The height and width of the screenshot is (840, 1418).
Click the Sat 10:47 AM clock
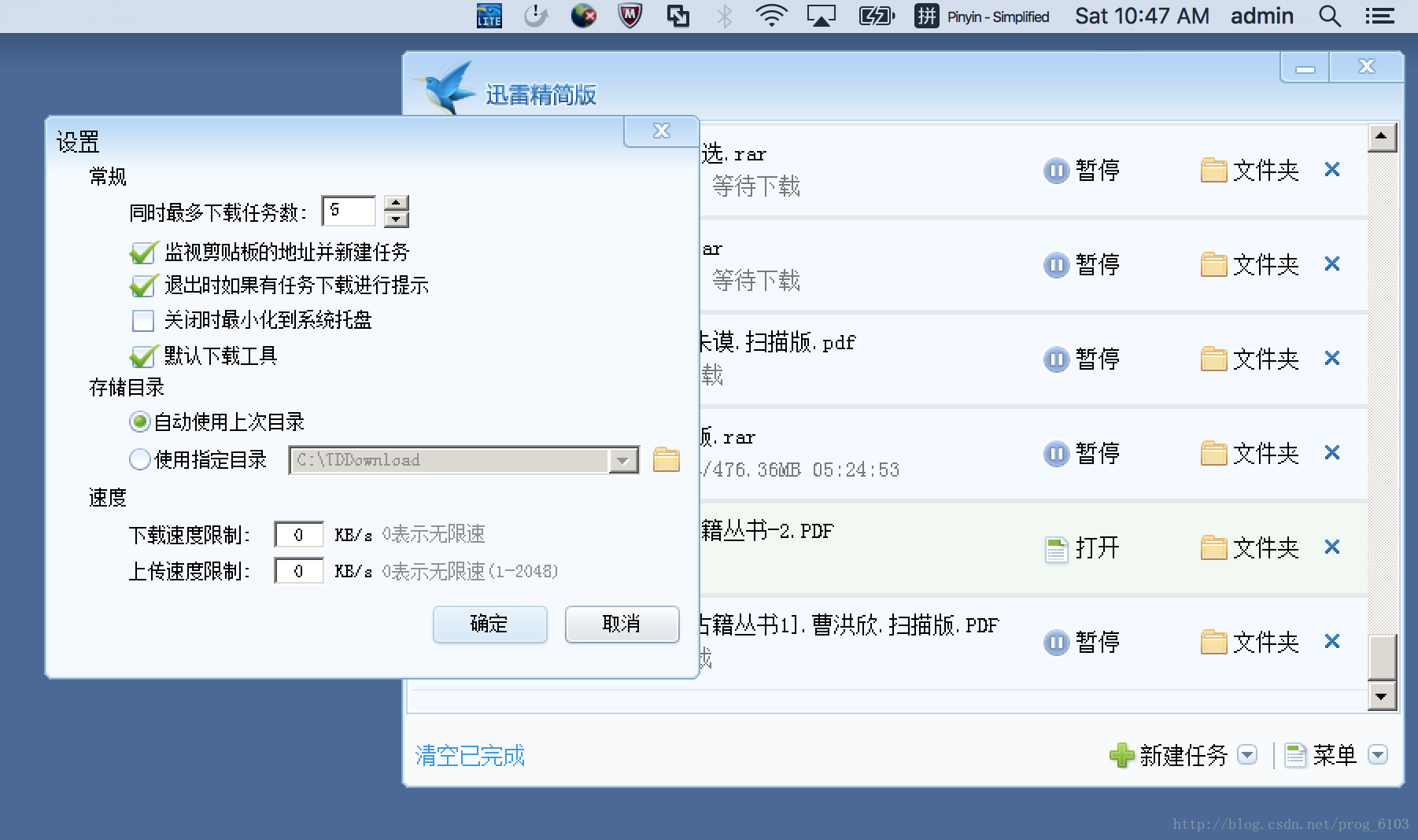(1142, 16)
